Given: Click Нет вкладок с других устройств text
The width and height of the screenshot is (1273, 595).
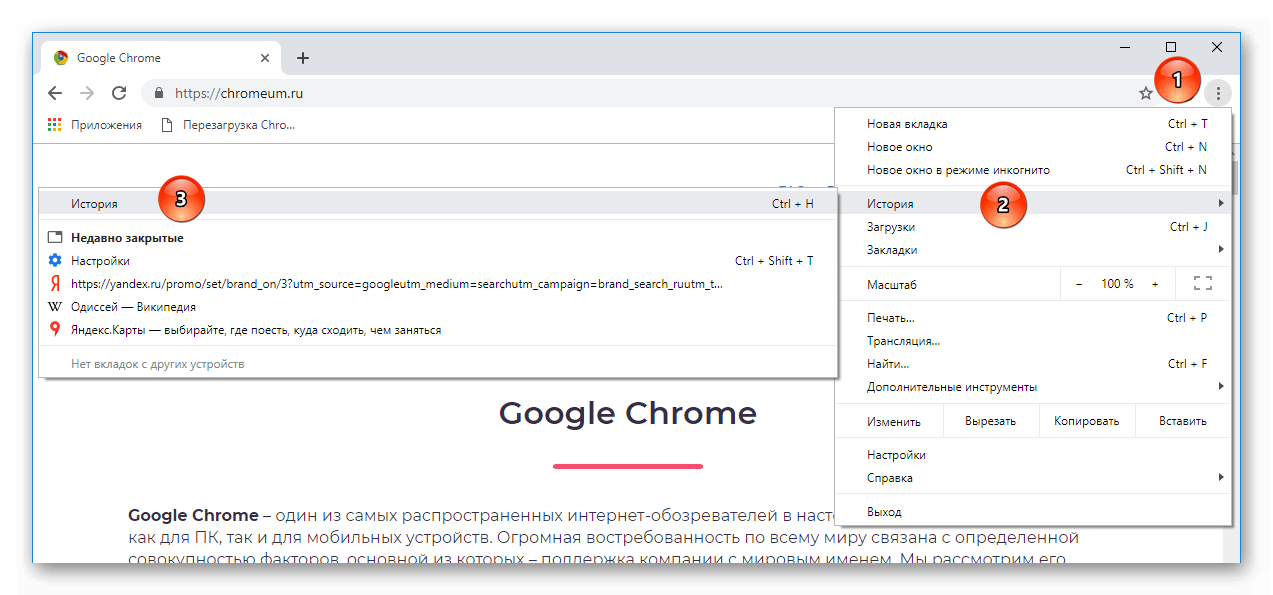Looking at the screenshot, I should coord(158,364).
